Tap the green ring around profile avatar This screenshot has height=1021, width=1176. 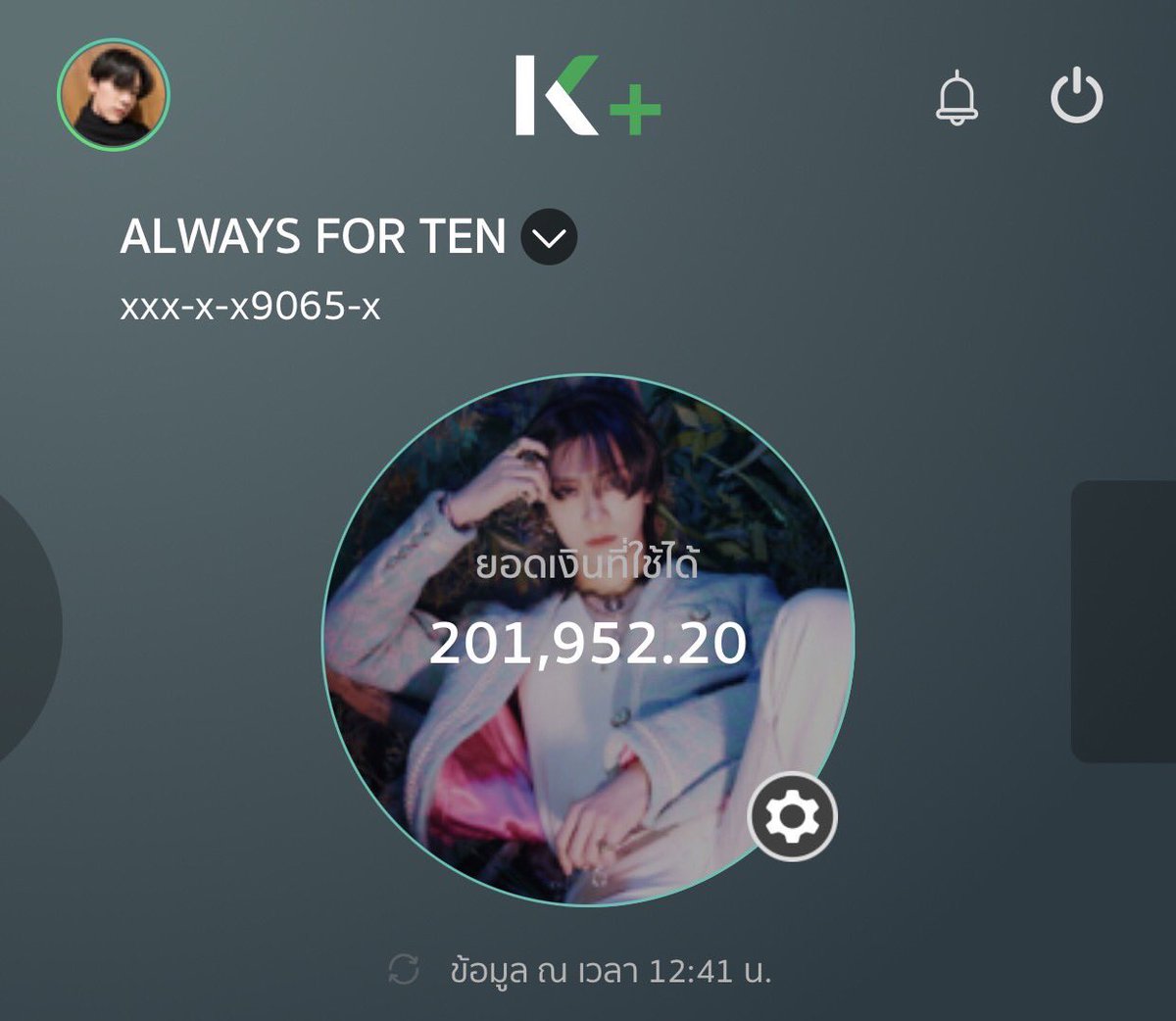coord(114,40)
